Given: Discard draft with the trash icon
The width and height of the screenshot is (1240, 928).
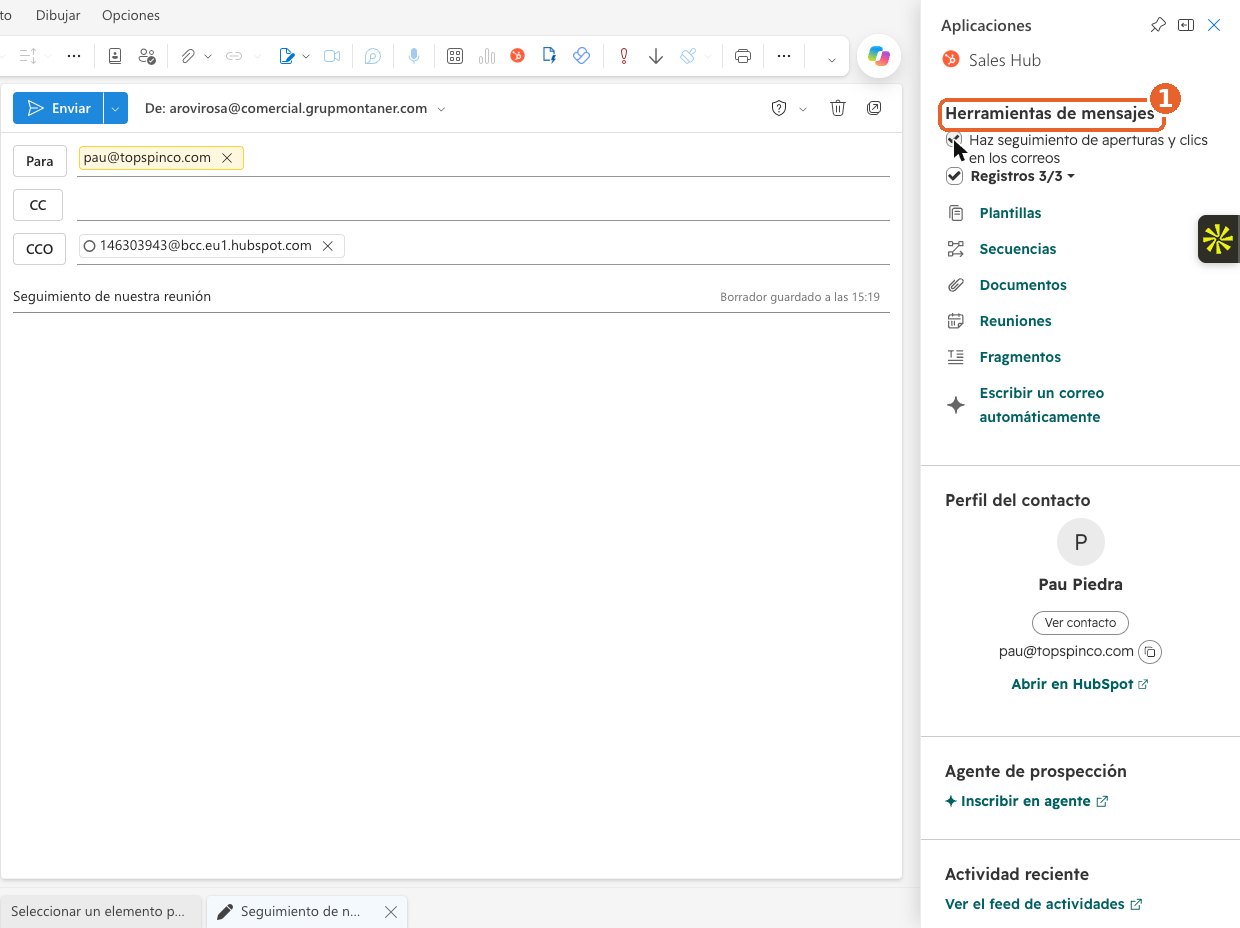Looking at the screenshot, I should tap(839, 108).
